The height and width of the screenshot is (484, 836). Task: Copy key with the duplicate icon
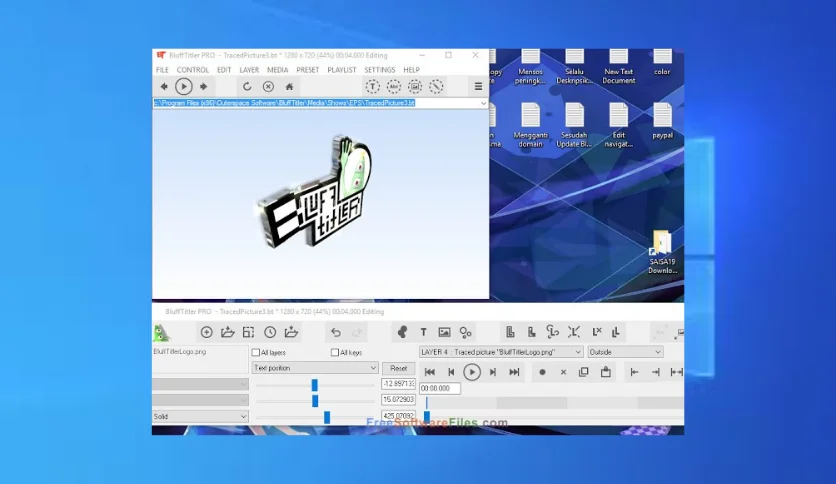click(584, 372)
